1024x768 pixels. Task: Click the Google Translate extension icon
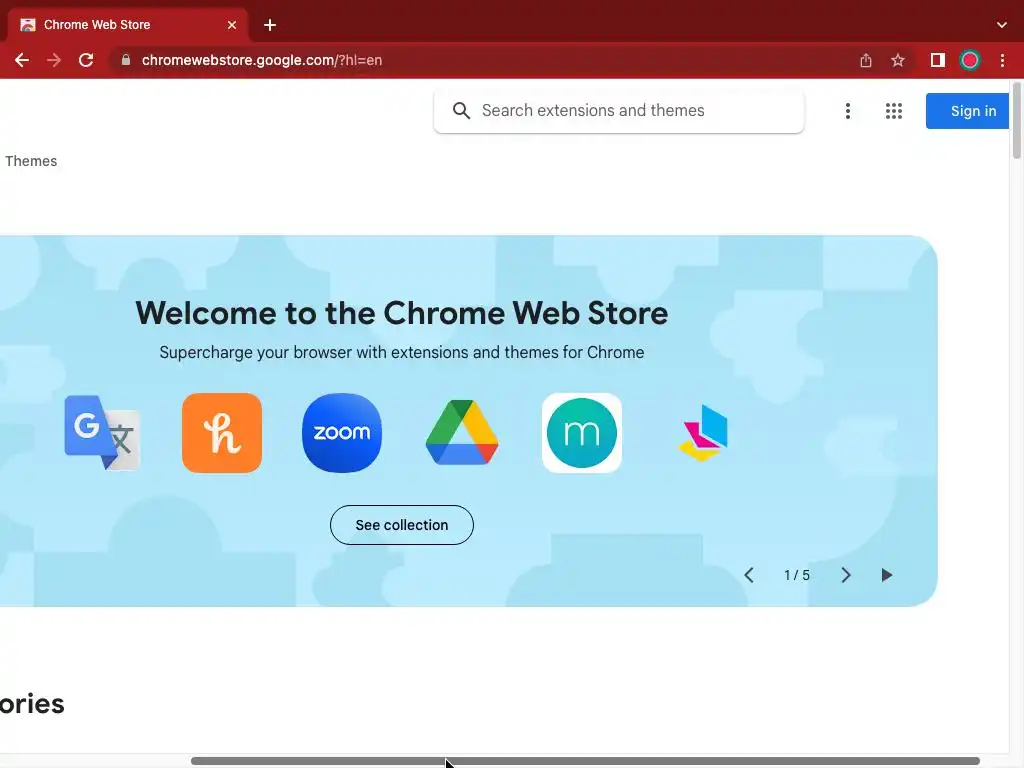pyautogui.click(x=102, y=432)
